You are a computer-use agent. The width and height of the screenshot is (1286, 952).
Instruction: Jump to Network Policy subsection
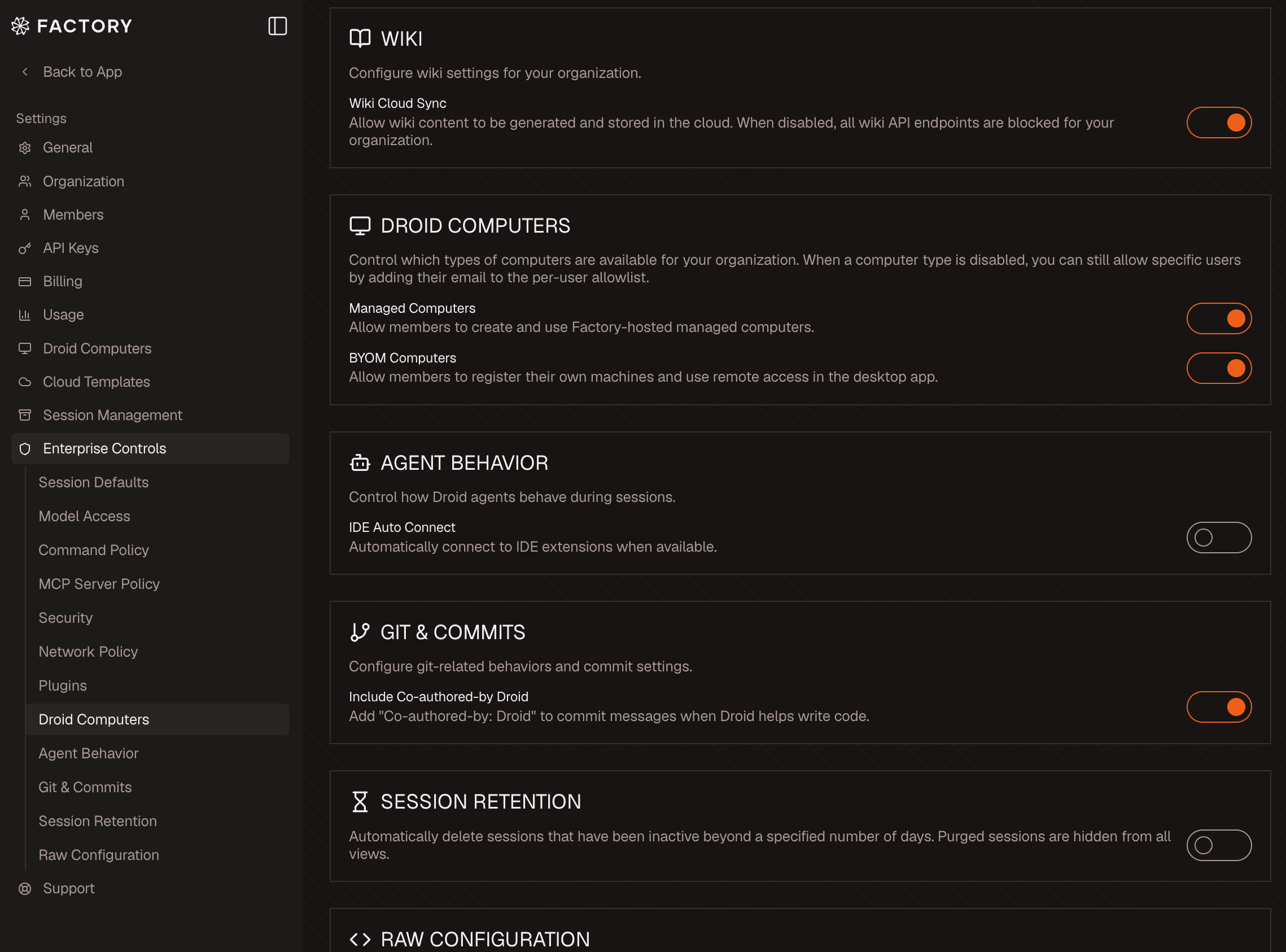tap(158, 652)
